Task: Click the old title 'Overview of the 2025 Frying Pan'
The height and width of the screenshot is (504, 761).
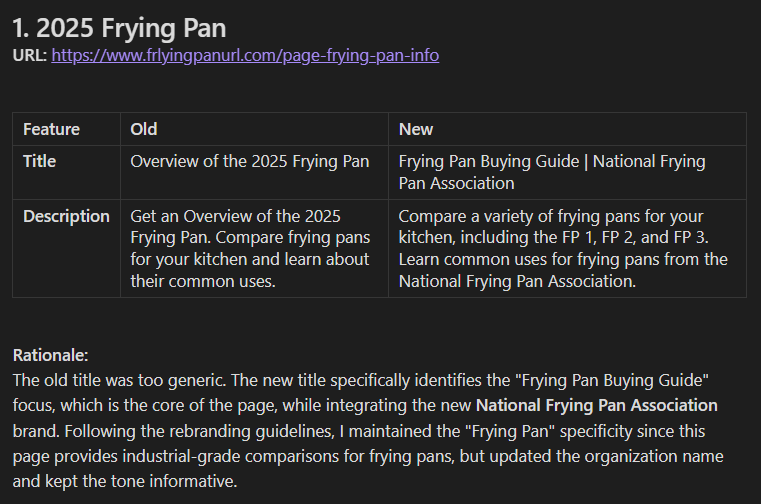Action: tap(250, 161)
